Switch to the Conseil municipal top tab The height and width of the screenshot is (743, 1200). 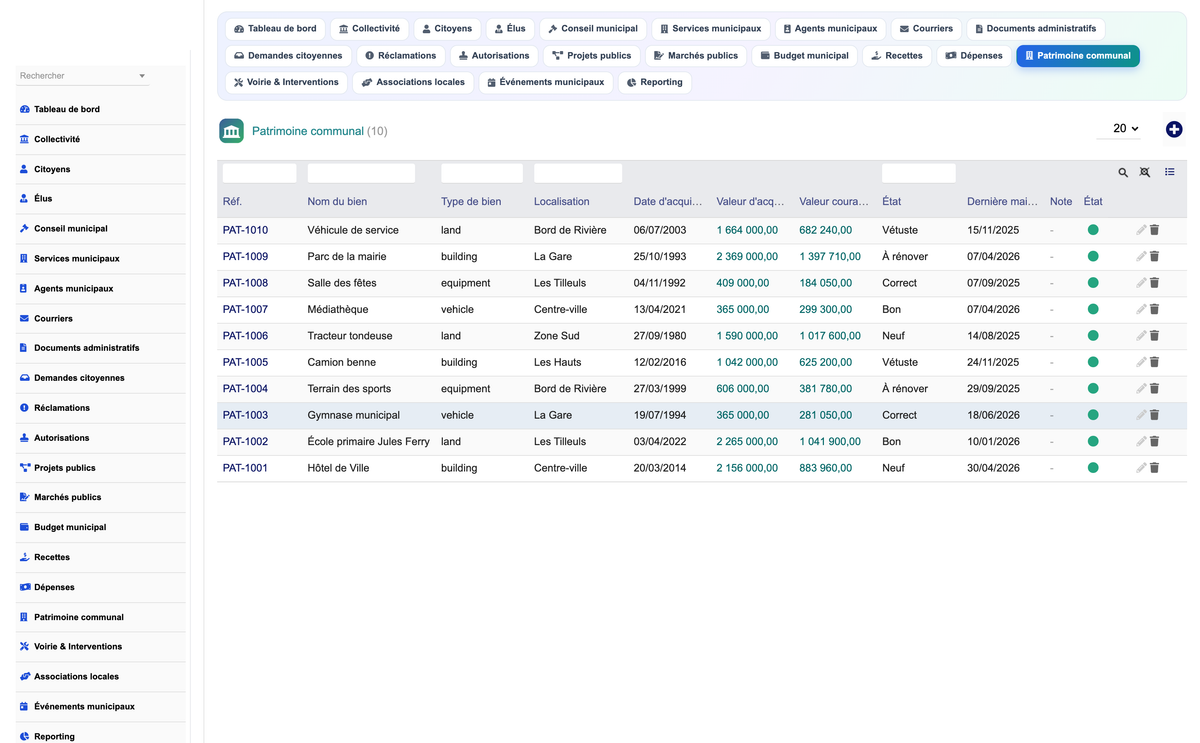pos(593,29)
